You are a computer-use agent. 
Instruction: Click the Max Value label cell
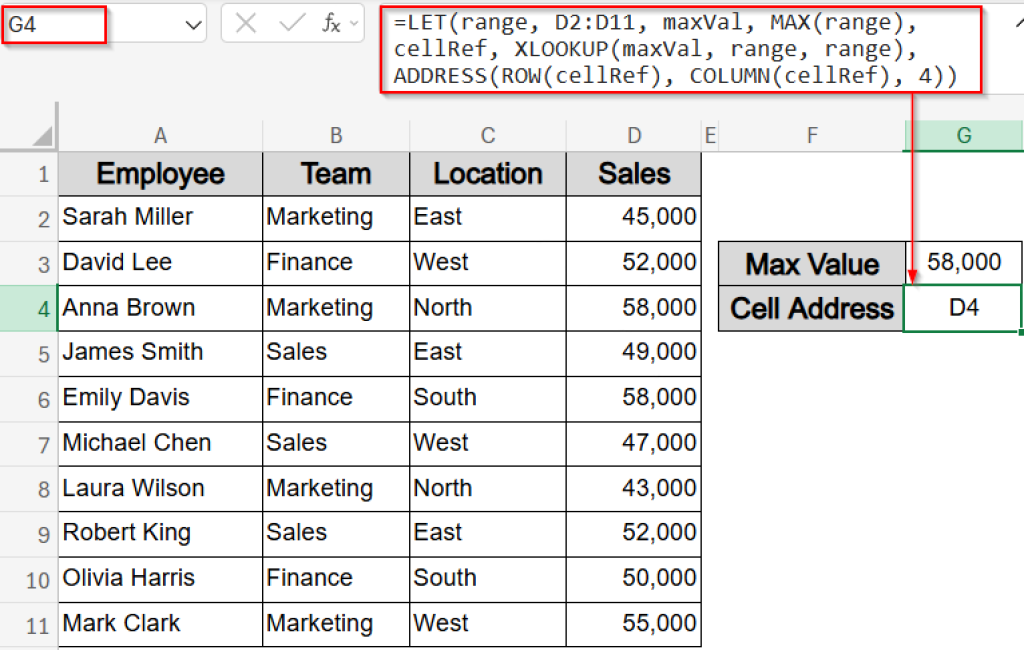[x=811, y=263]
